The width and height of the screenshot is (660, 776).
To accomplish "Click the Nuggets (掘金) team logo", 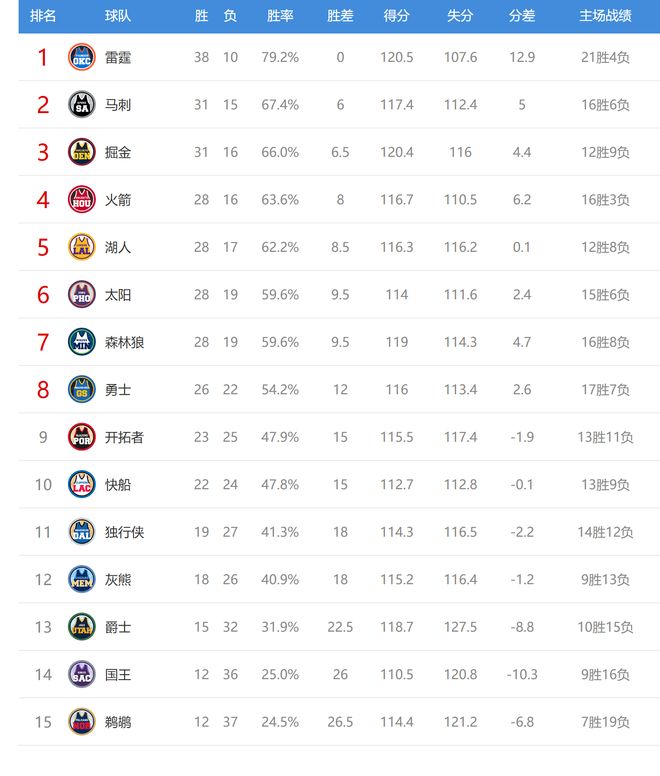I will point(82,153).
